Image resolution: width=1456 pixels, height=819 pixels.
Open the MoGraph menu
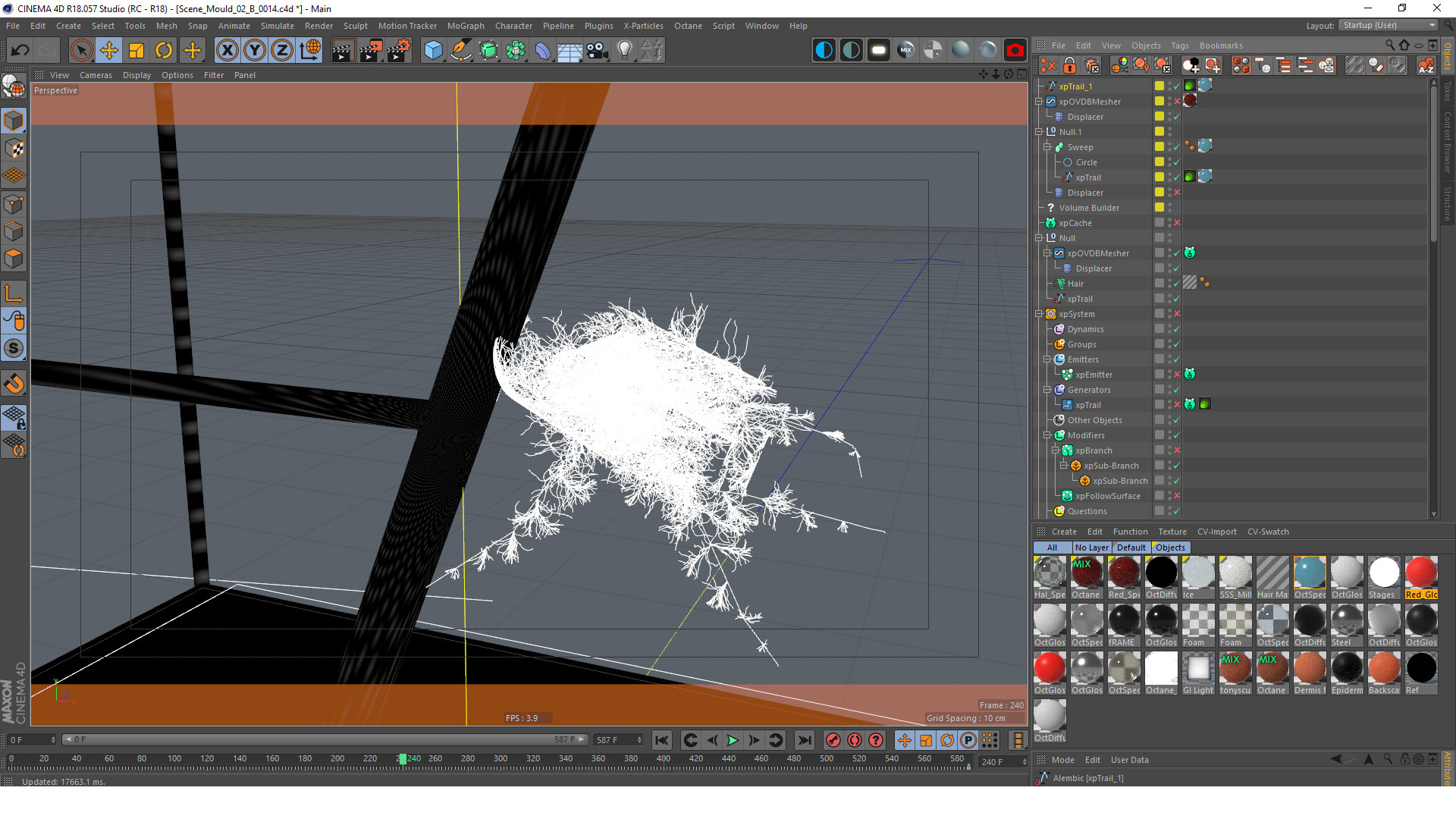coord(465,26)
